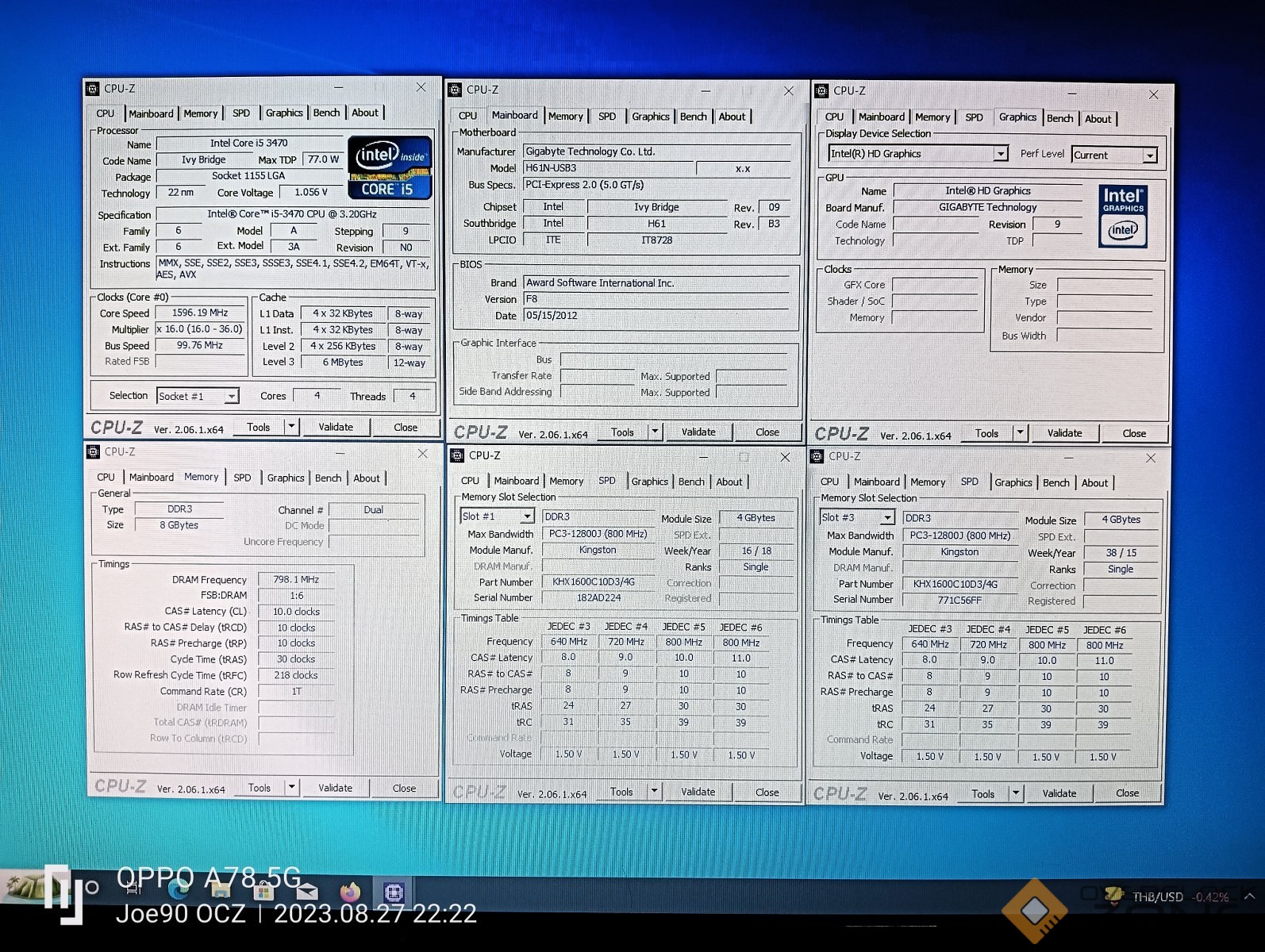Click the Intel Graphics logo badge

click(x=1123, y=216)
